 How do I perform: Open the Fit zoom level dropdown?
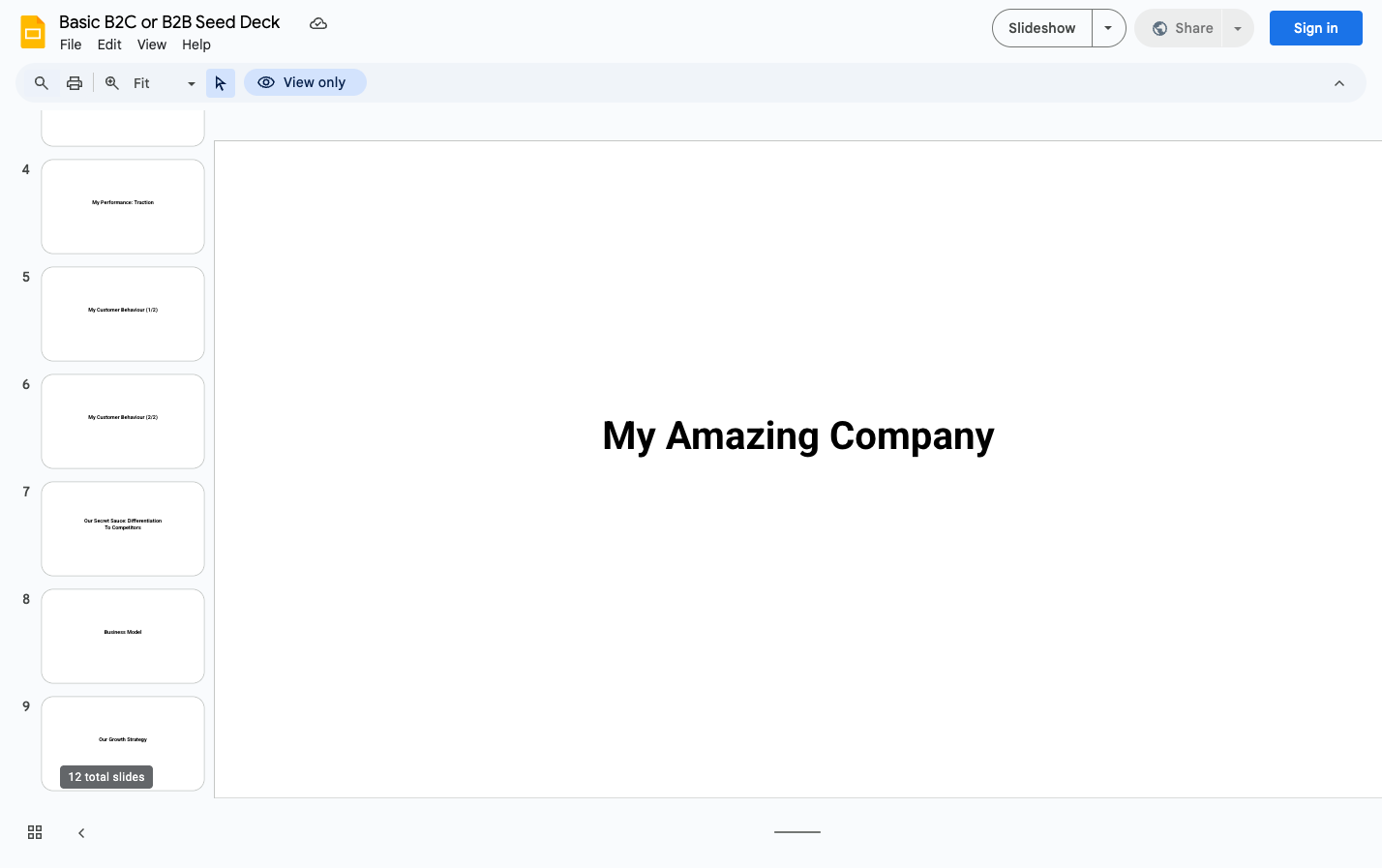(x=164, y=83)
